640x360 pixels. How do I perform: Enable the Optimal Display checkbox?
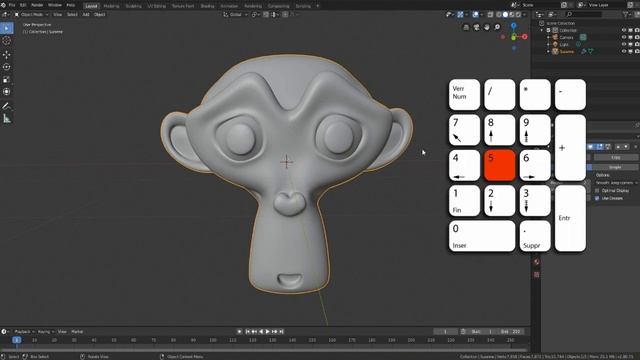point(597,191)
